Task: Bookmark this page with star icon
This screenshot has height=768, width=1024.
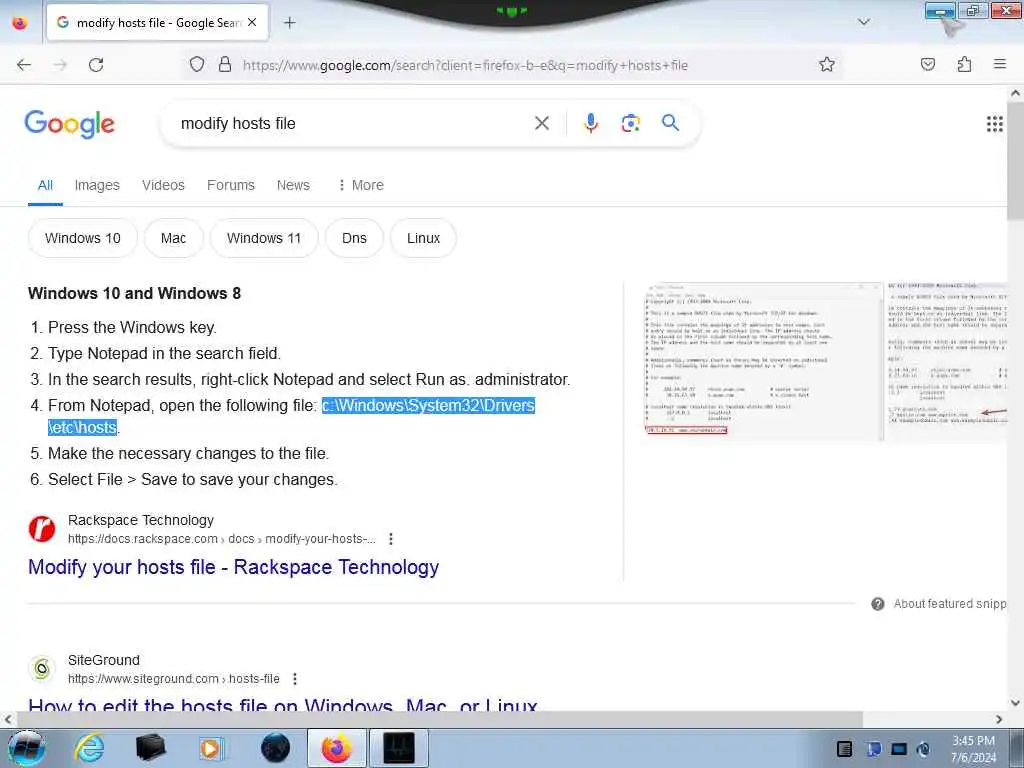Action: pyautogui.click(x=827, y=65)
